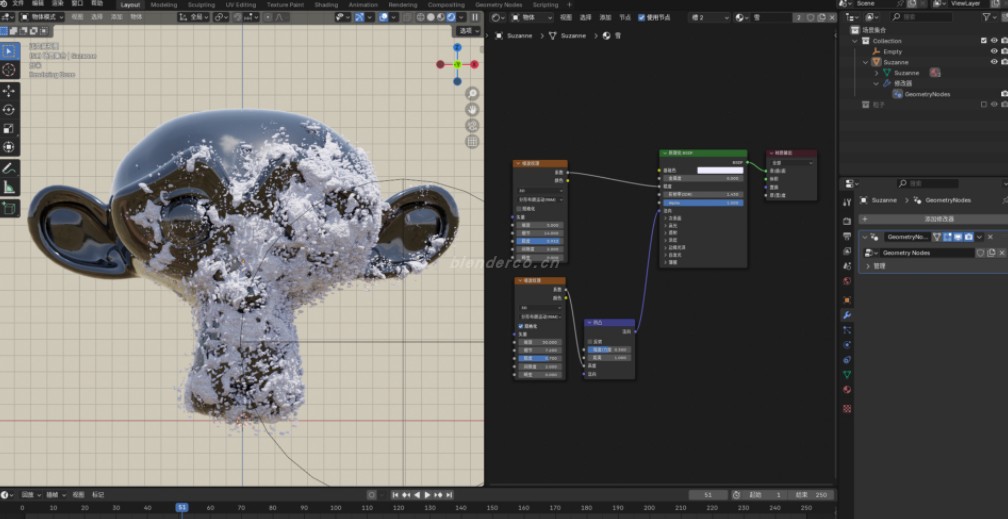Screen dimensions: 1008x519
Task: Open the Object Data green triangle tab
Action: tap(847, 374)
